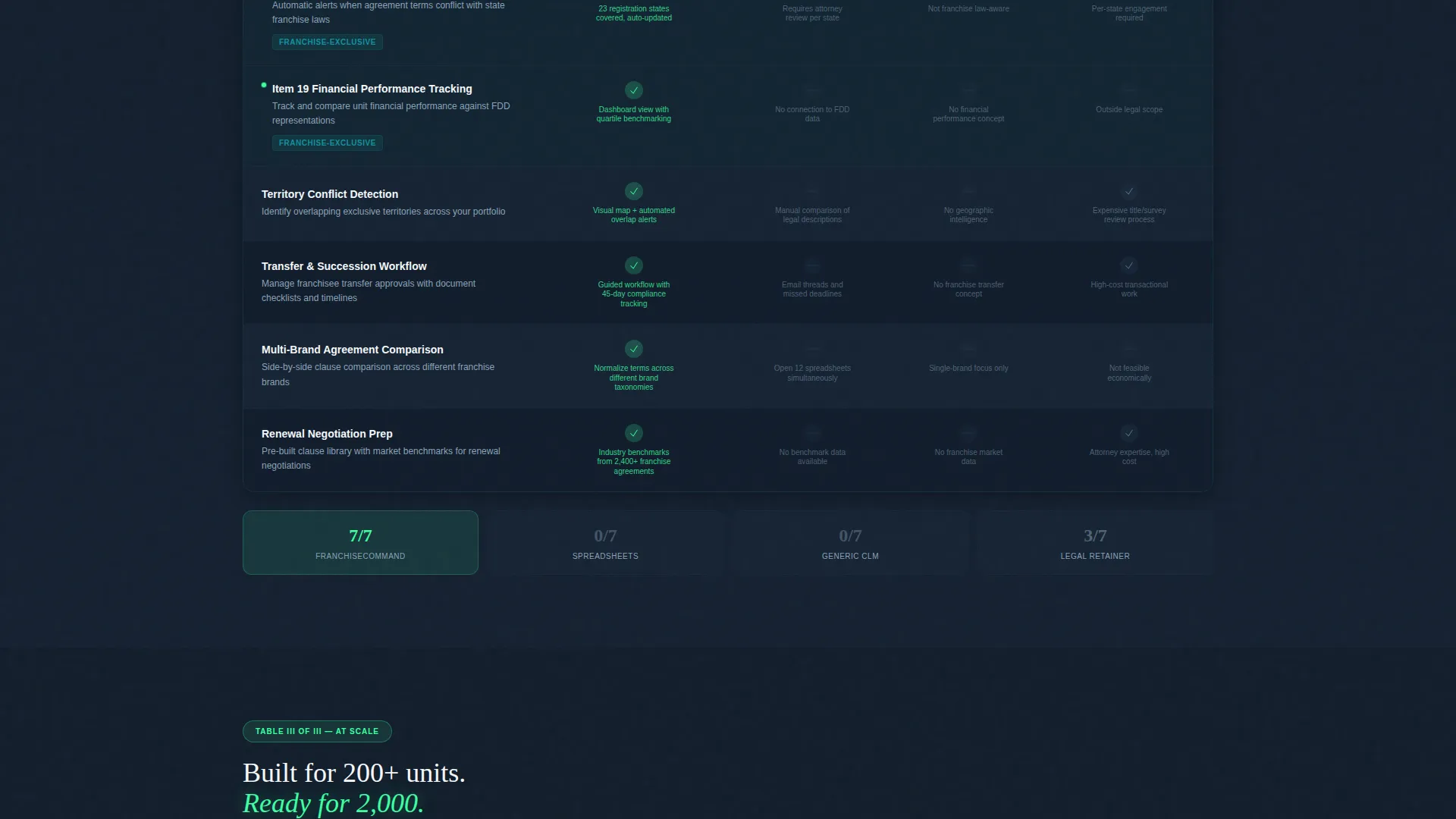
Task: Click 'Track and compare unit financial performance' description
Action: pos(391,113)
